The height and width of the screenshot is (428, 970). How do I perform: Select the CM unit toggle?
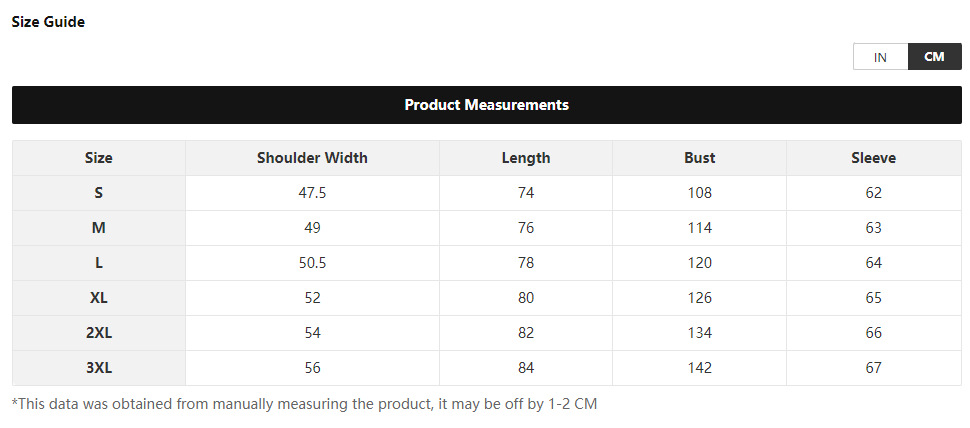click(934, 57)
